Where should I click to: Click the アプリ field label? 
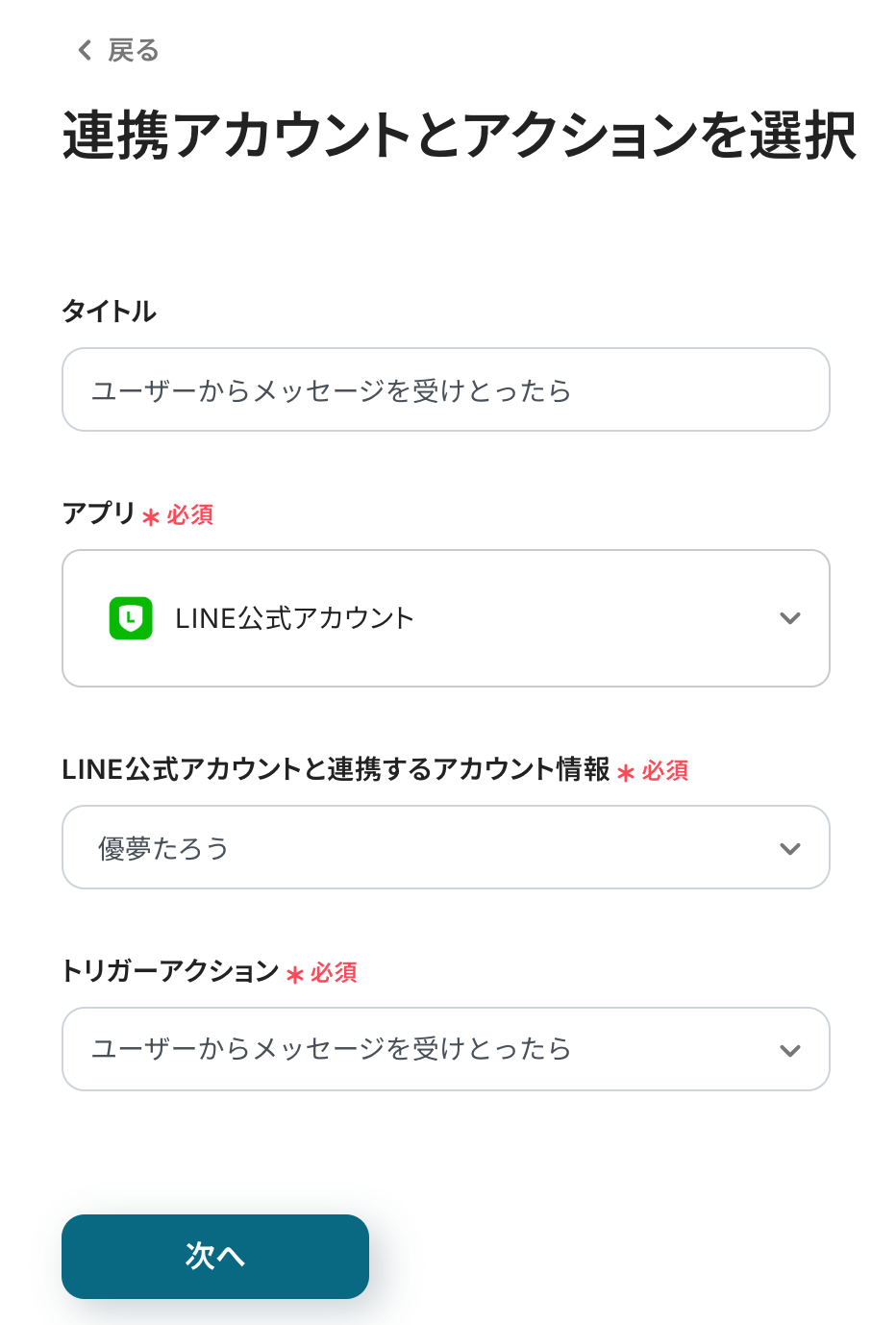tap(98, 513)
